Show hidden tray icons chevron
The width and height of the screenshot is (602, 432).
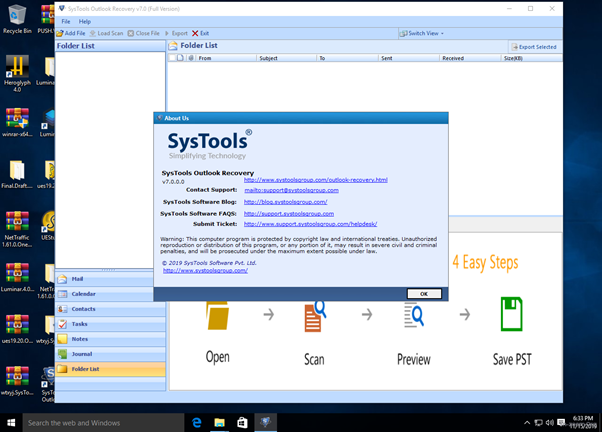[x=527, y=423]
